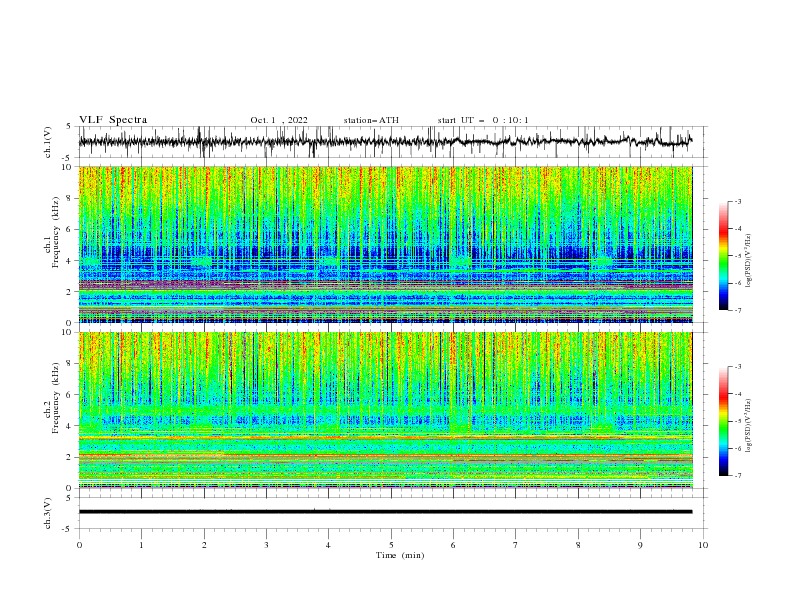Click the "VLF Spectra" plot title
Image resolution: width=792 pixels, height=612 pixels.
click(x=113, y=120)
